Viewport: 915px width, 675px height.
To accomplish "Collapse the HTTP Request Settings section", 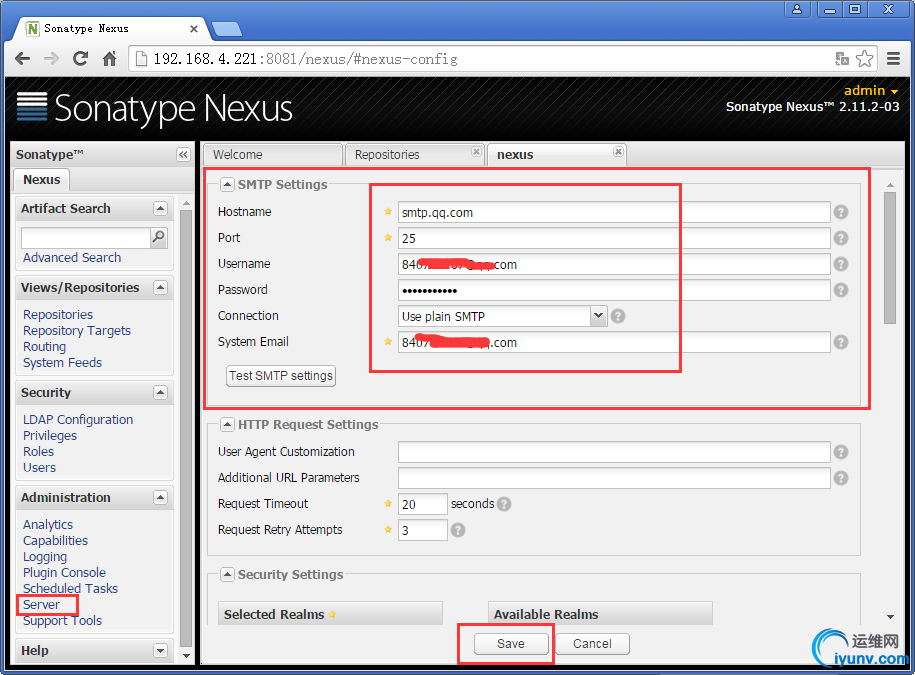I will coord(228,425).
